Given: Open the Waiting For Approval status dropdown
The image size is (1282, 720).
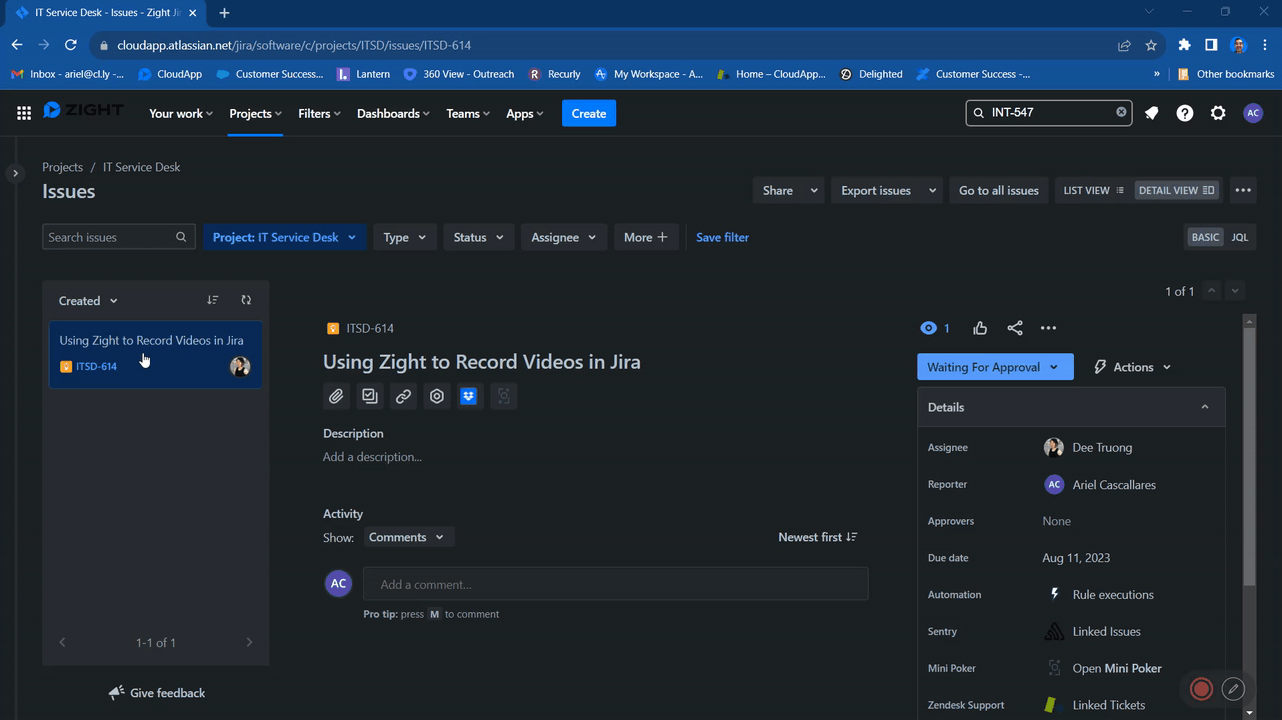Looking at the screenshot, I should click(995, 367).
